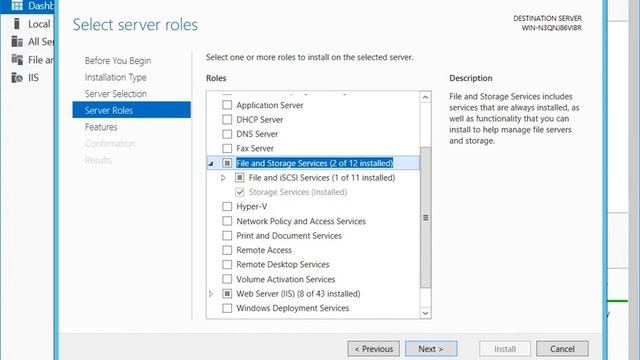The height and width of the screenshot is (360, 640).
Task: Tick the Remote Access checkbox
Action: click(x=227, y=250)
